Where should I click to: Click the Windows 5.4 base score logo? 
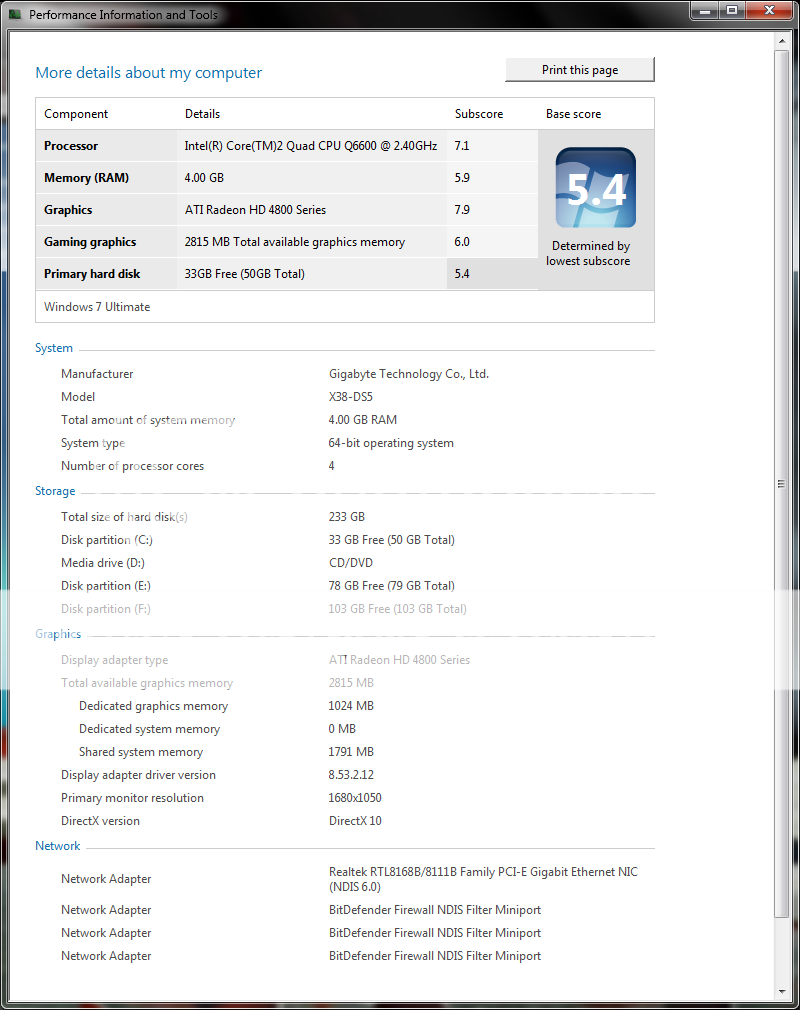(595, 188)
